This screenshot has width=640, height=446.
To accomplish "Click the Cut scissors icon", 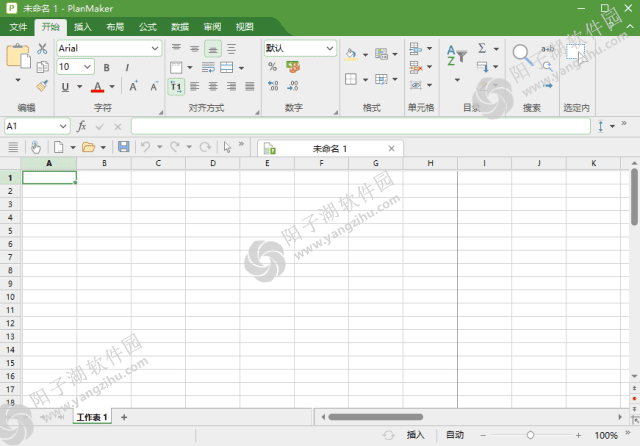I will point(42,49).
